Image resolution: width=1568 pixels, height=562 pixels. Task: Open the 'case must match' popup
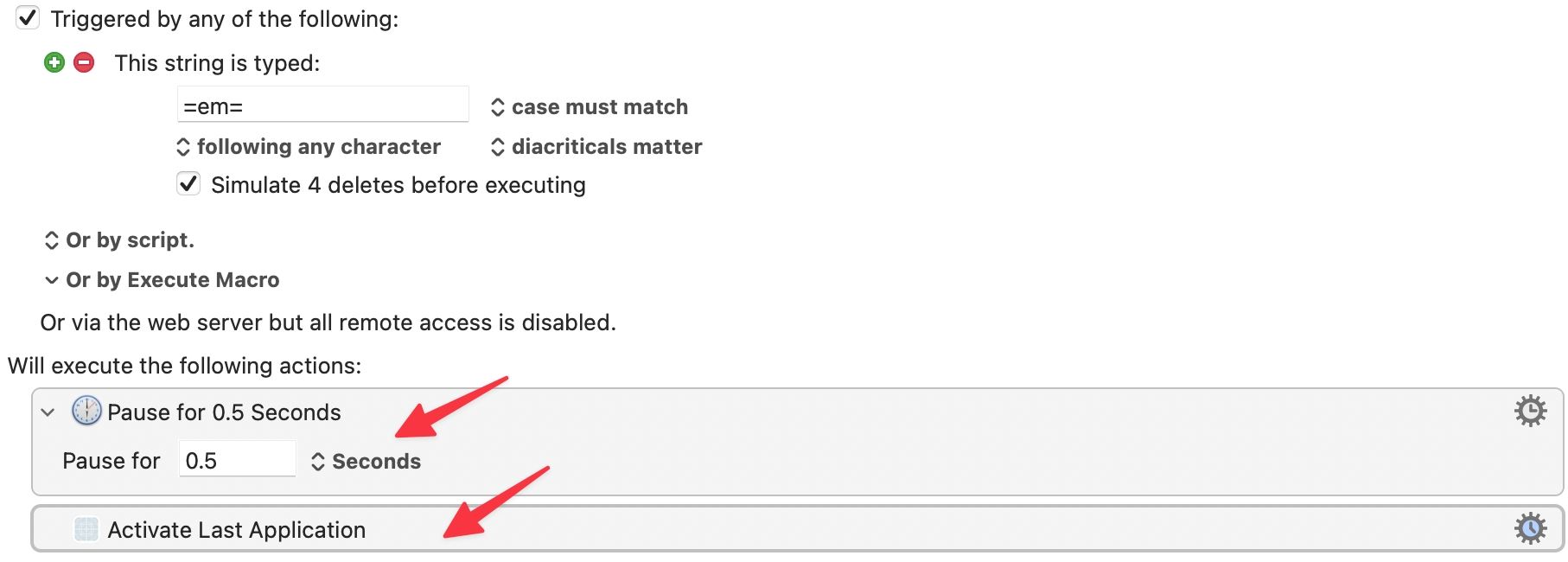[590, 107]
